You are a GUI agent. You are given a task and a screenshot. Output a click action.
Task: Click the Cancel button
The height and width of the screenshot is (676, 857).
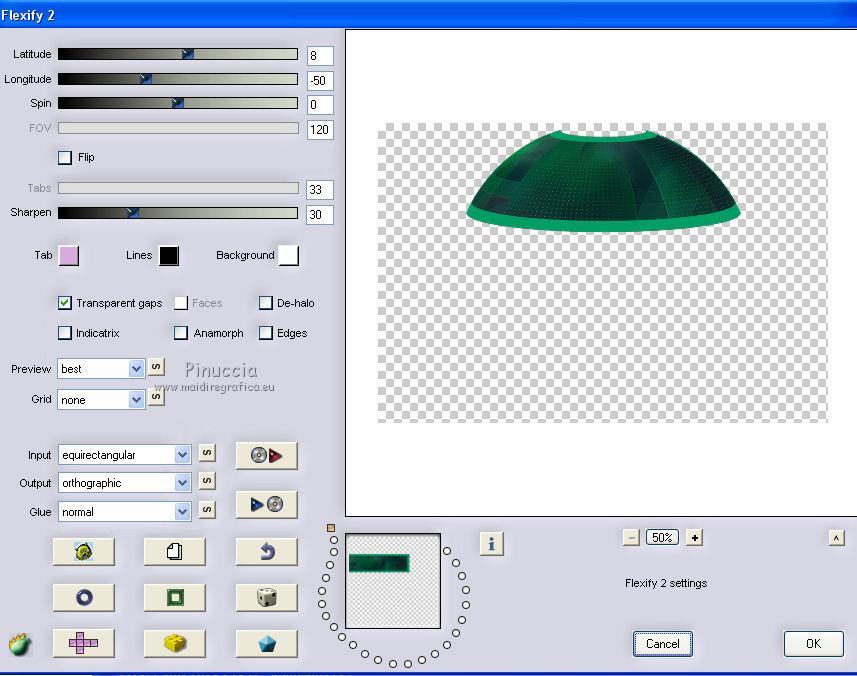[662, 644]
